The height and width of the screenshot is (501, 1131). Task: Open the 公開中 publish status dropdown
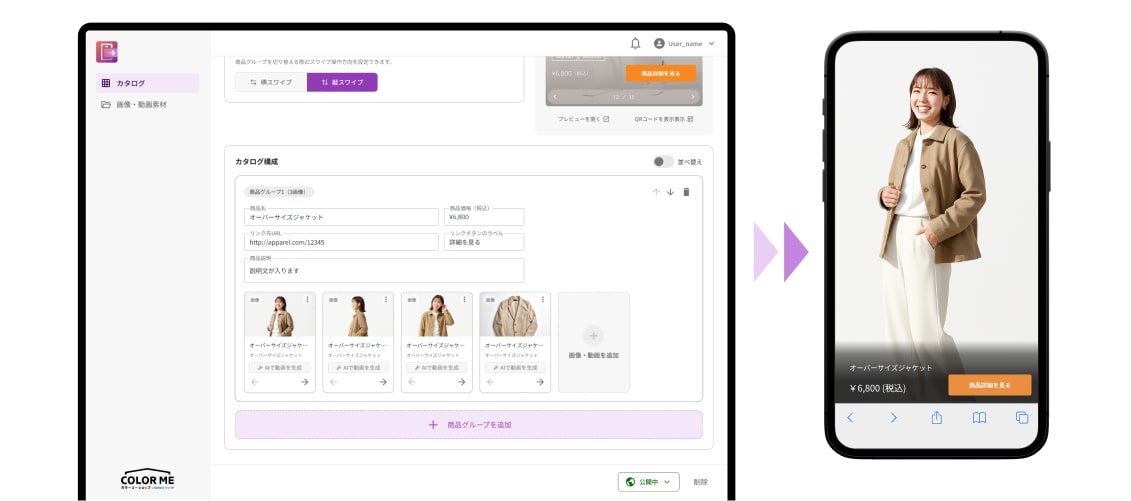coord(649,482)
